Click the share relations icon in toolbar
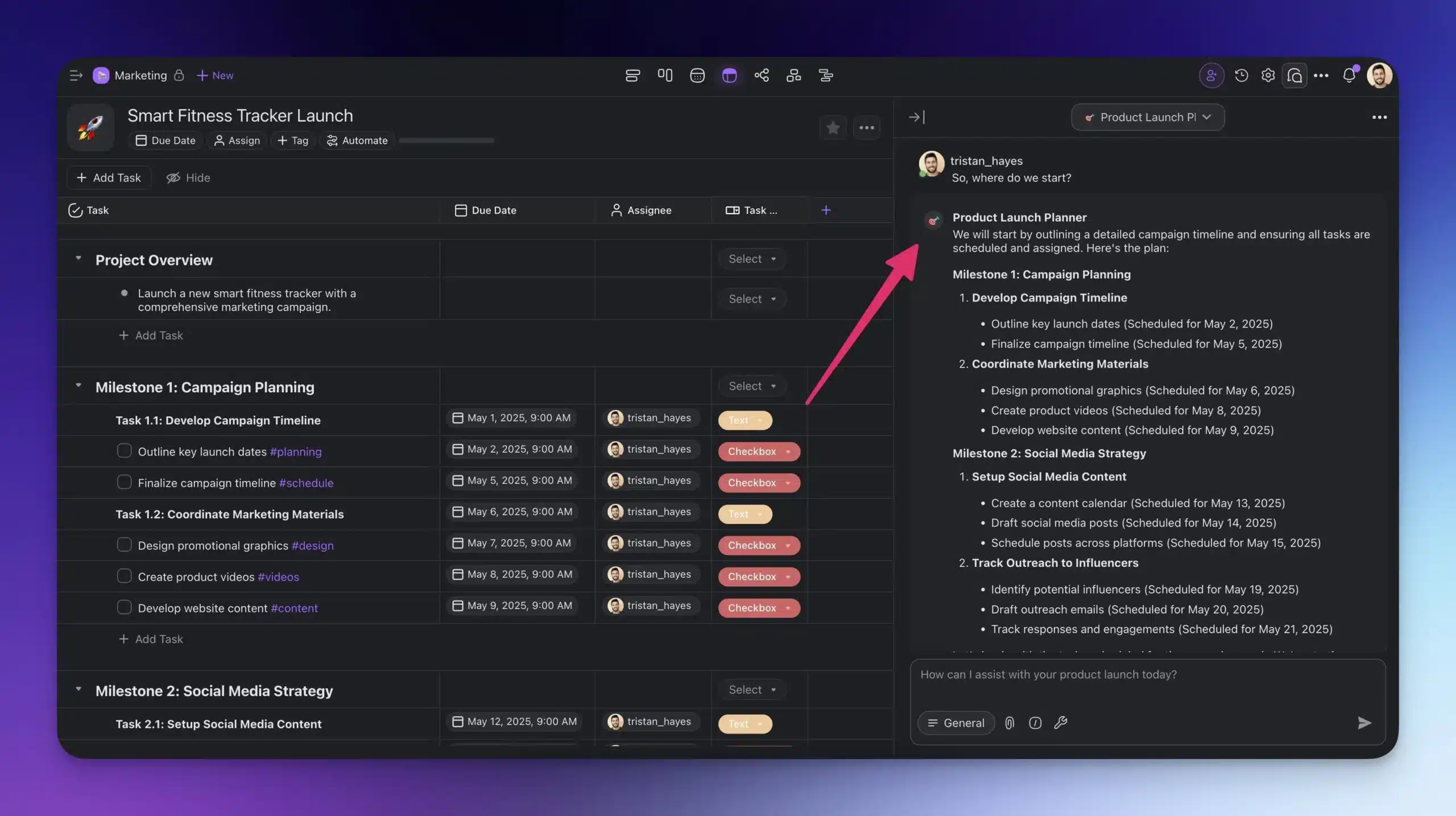The image size is (1456, 816). (x=762, y=75)
